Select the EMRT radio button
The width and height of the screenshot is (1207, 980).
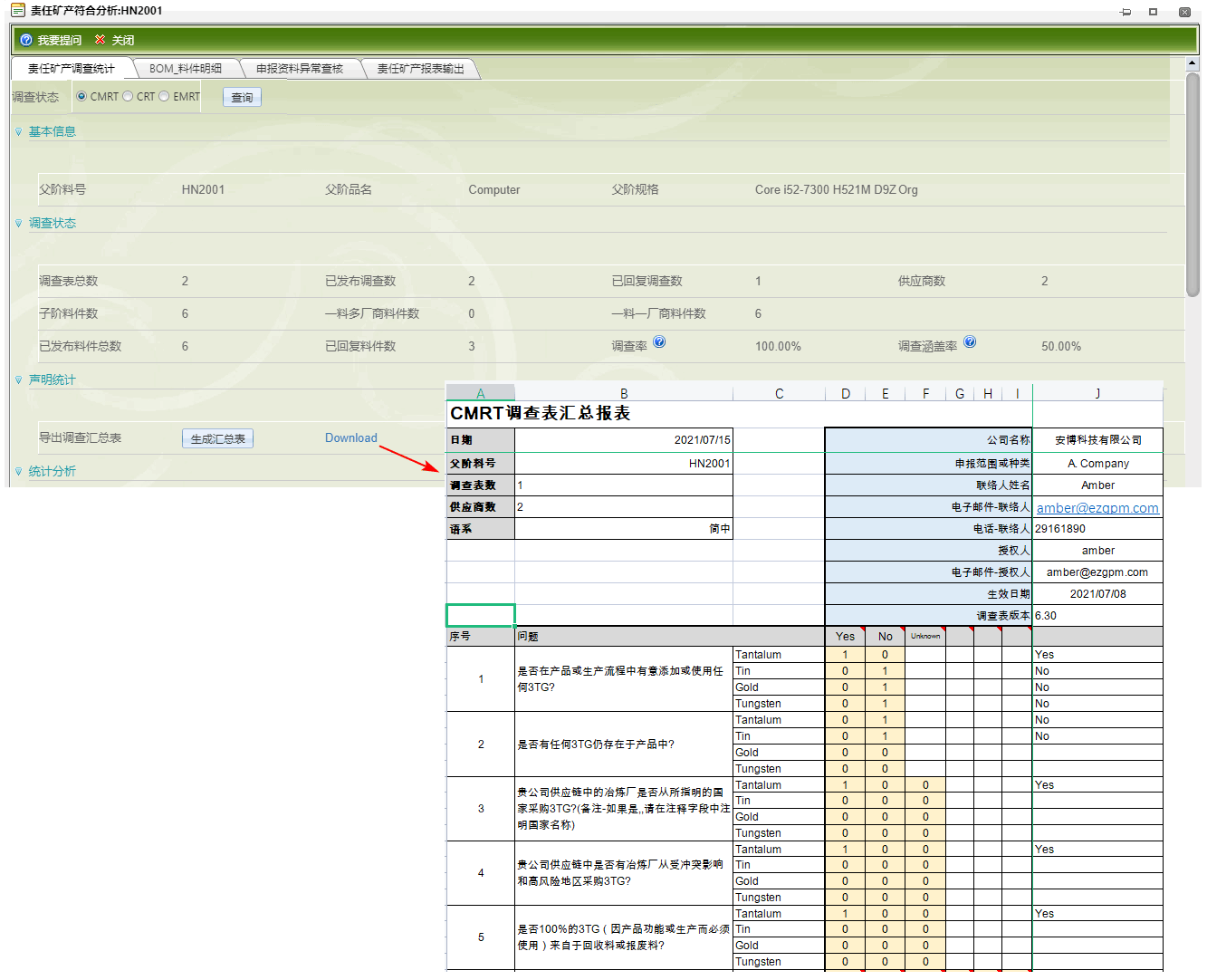tap(164, 96)
